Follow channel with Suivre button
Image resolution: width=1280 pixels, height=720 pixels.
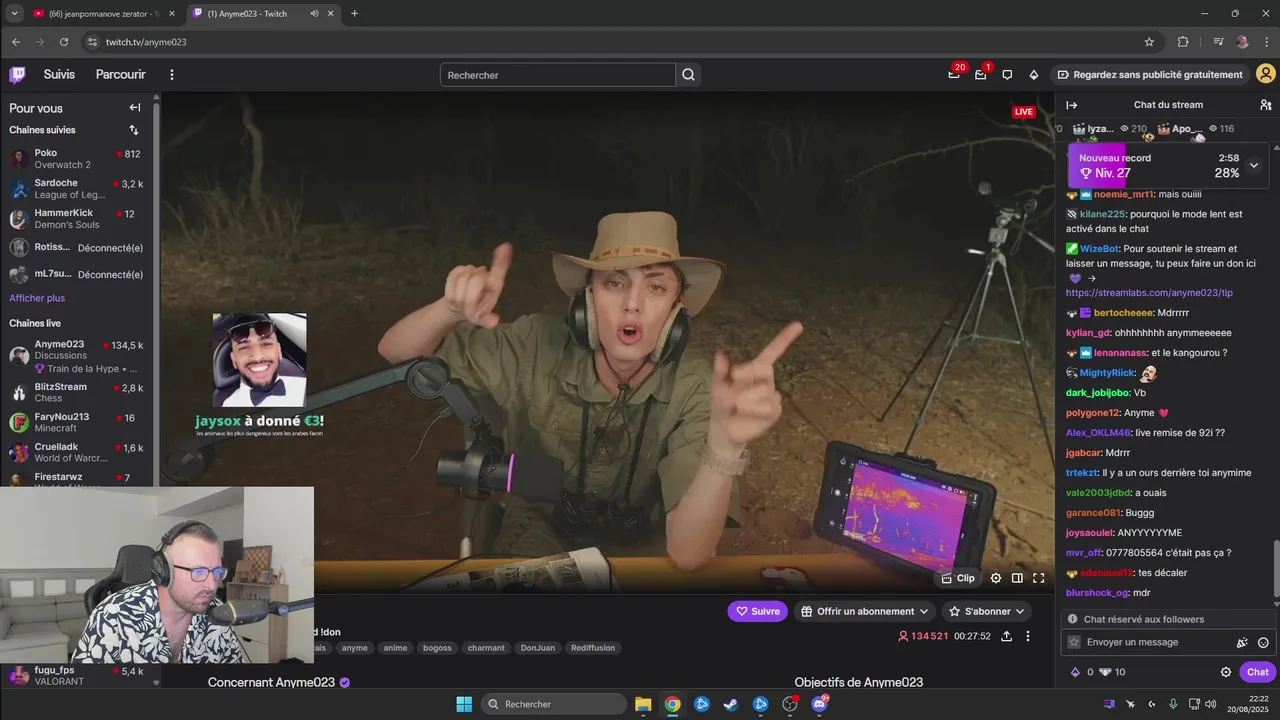tap(757, 611)
